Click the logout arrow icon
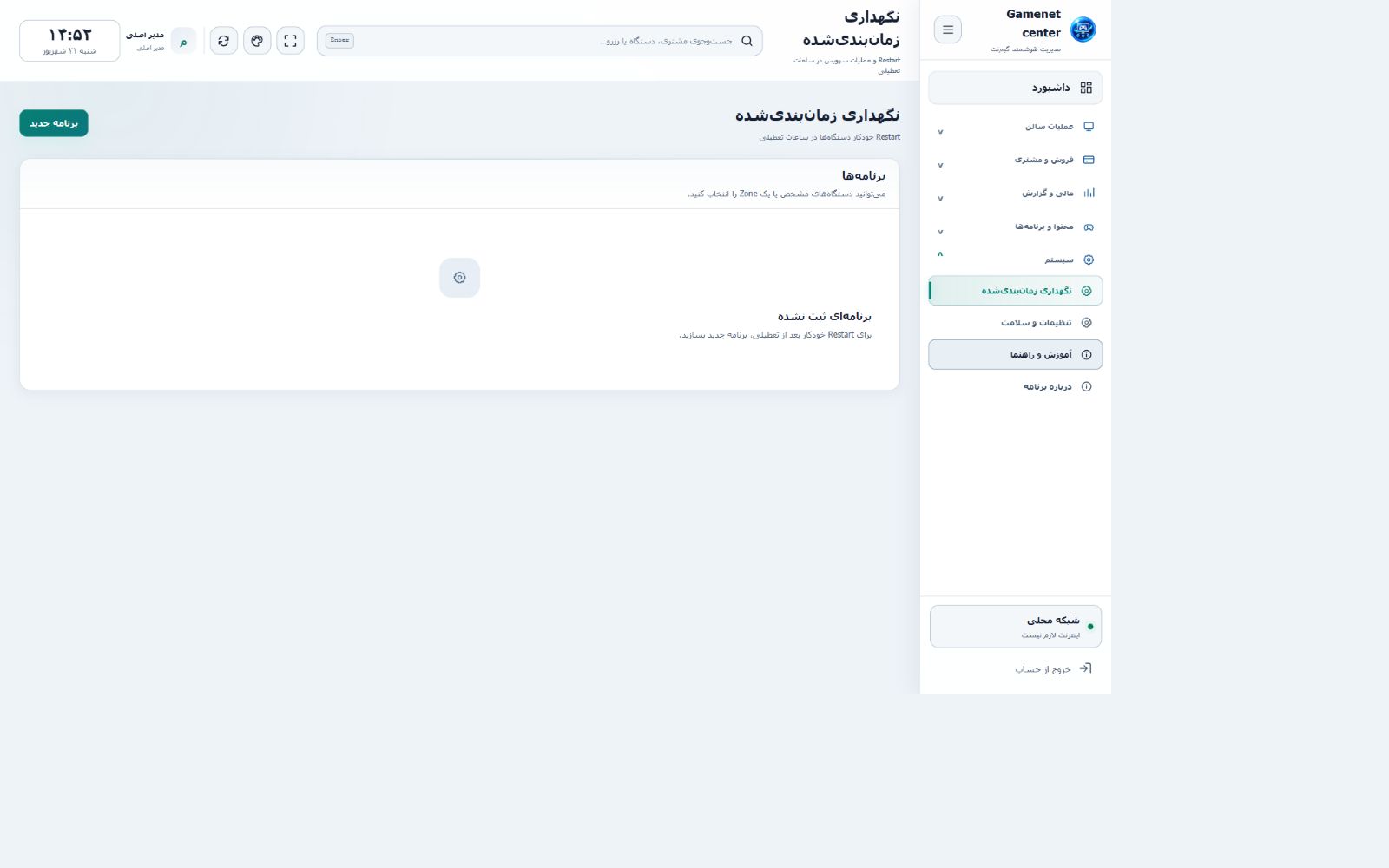1389x868 pixels. (x=1085, y=668)
